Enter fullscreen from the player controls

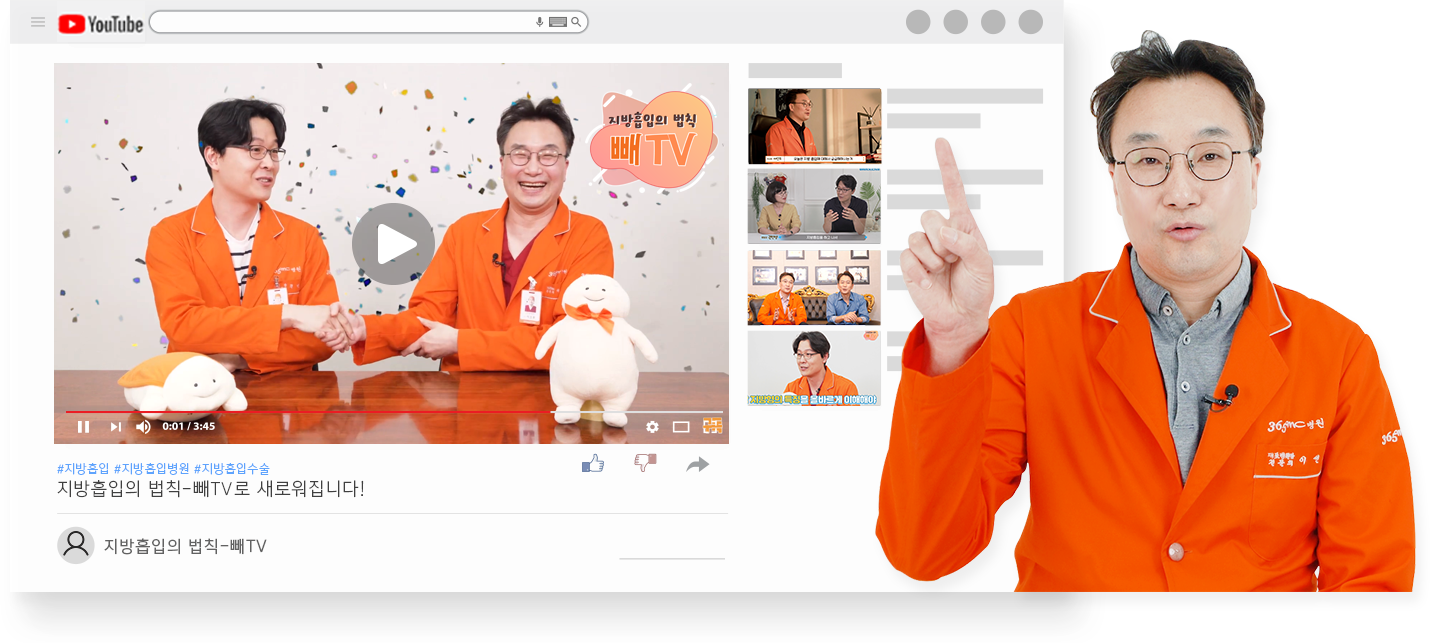[712, 426]
